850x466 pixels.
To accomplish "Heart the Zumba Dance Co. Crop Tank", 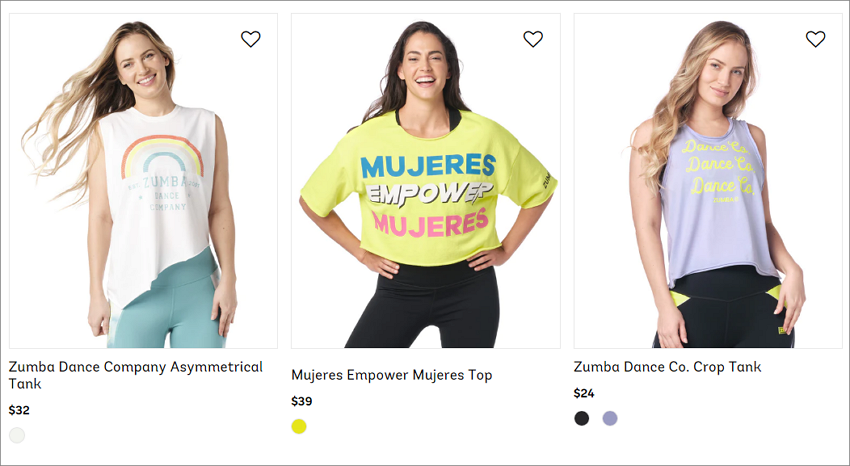I will 815,39.
